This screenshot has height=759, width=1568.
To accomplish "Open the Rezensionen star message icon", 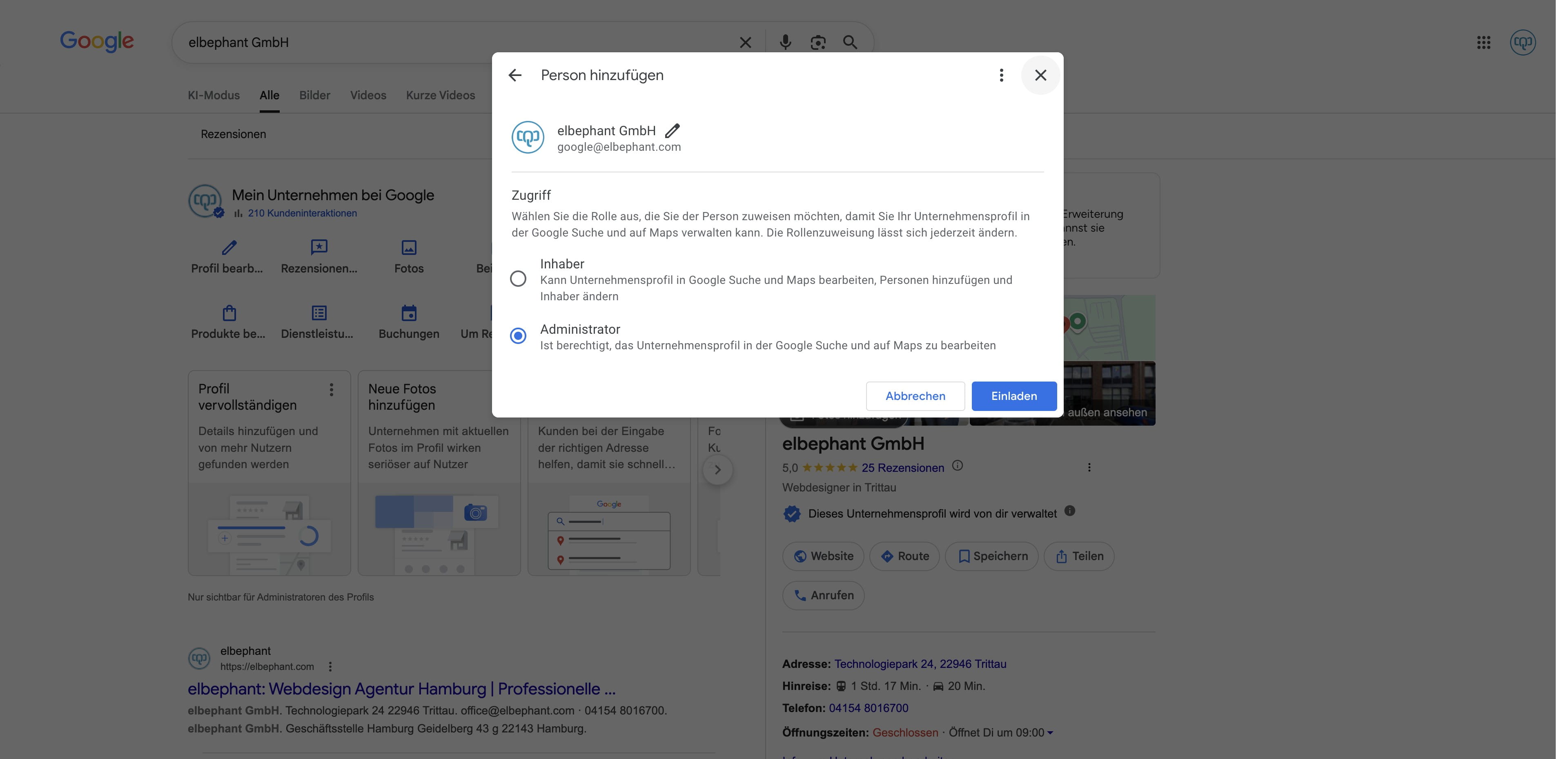I will [x=319, y=247].
